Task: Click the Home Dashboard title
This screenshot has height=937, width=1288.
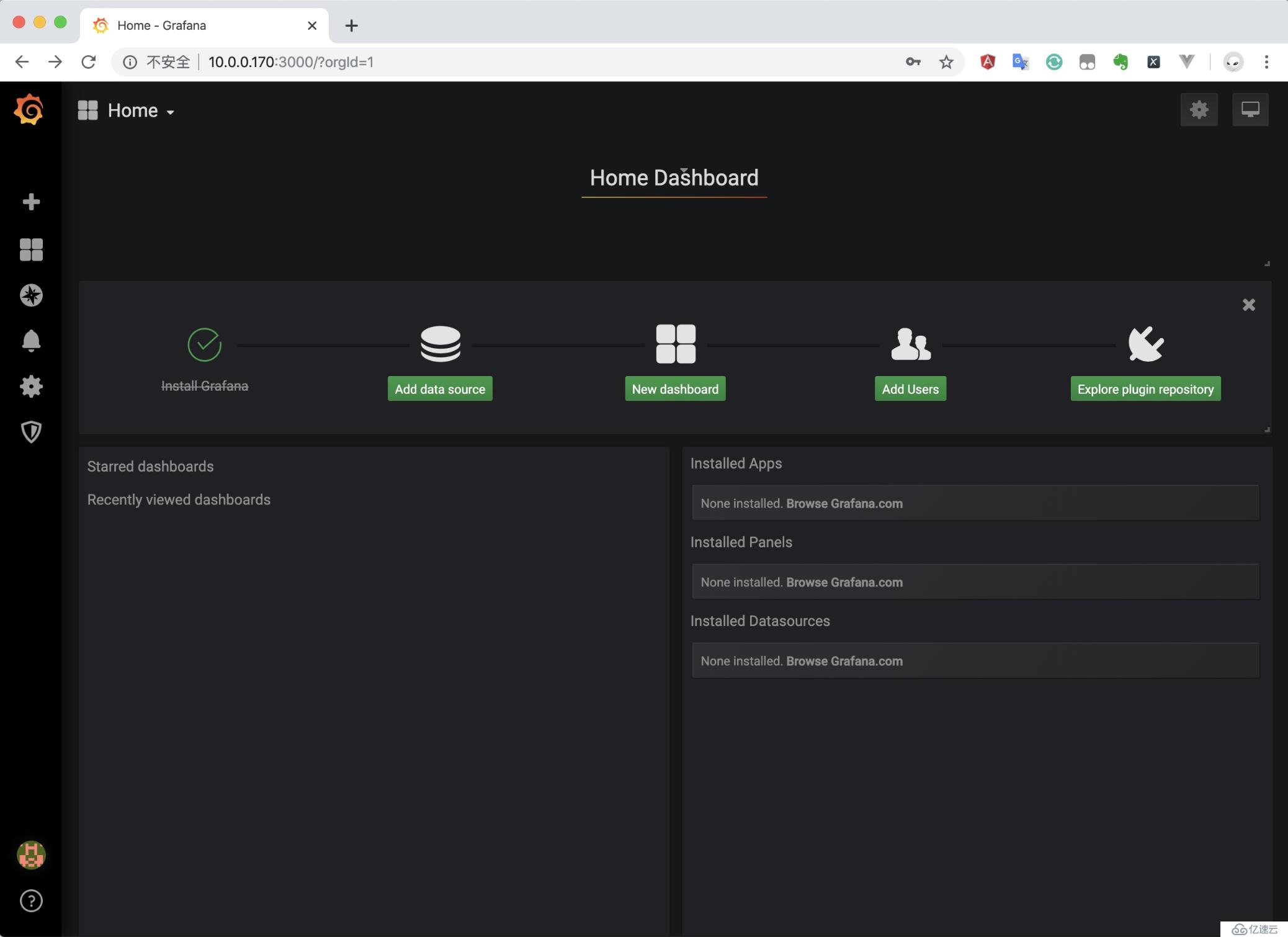Action: click(674, 178)
